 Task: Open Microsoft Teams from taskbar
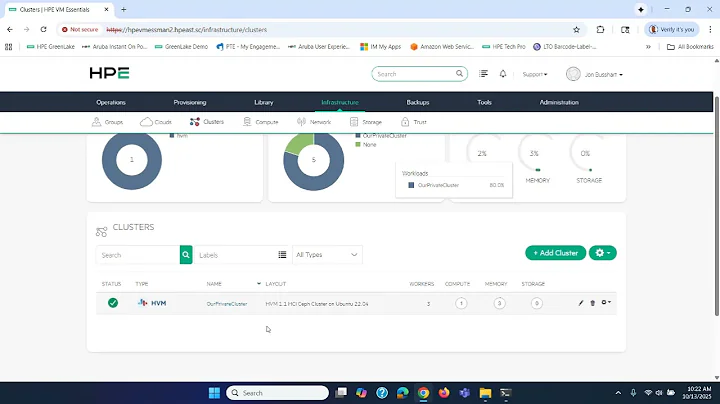(465, 393)
